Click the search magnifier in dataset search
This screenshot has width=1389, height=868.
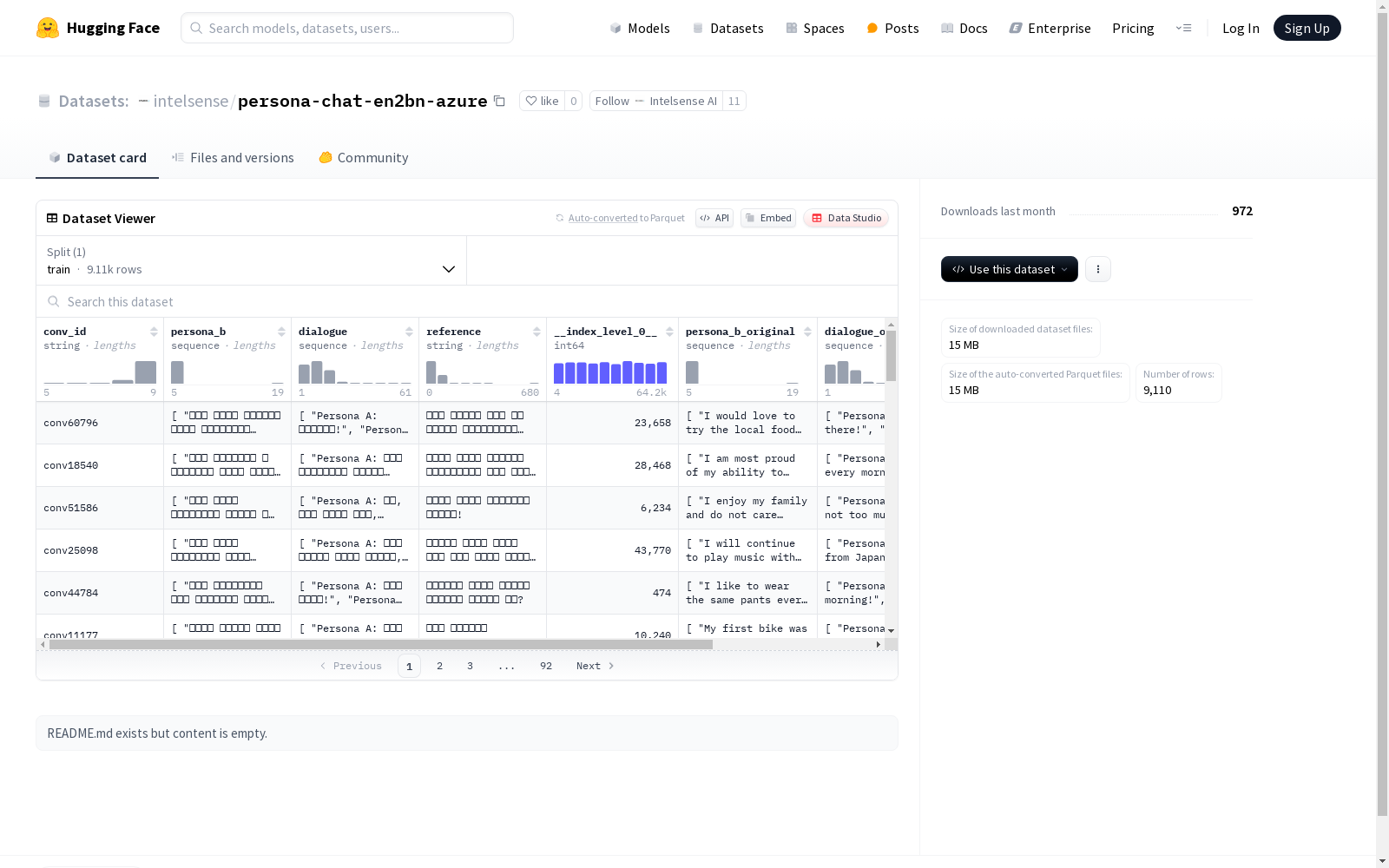tap(54, 301)
